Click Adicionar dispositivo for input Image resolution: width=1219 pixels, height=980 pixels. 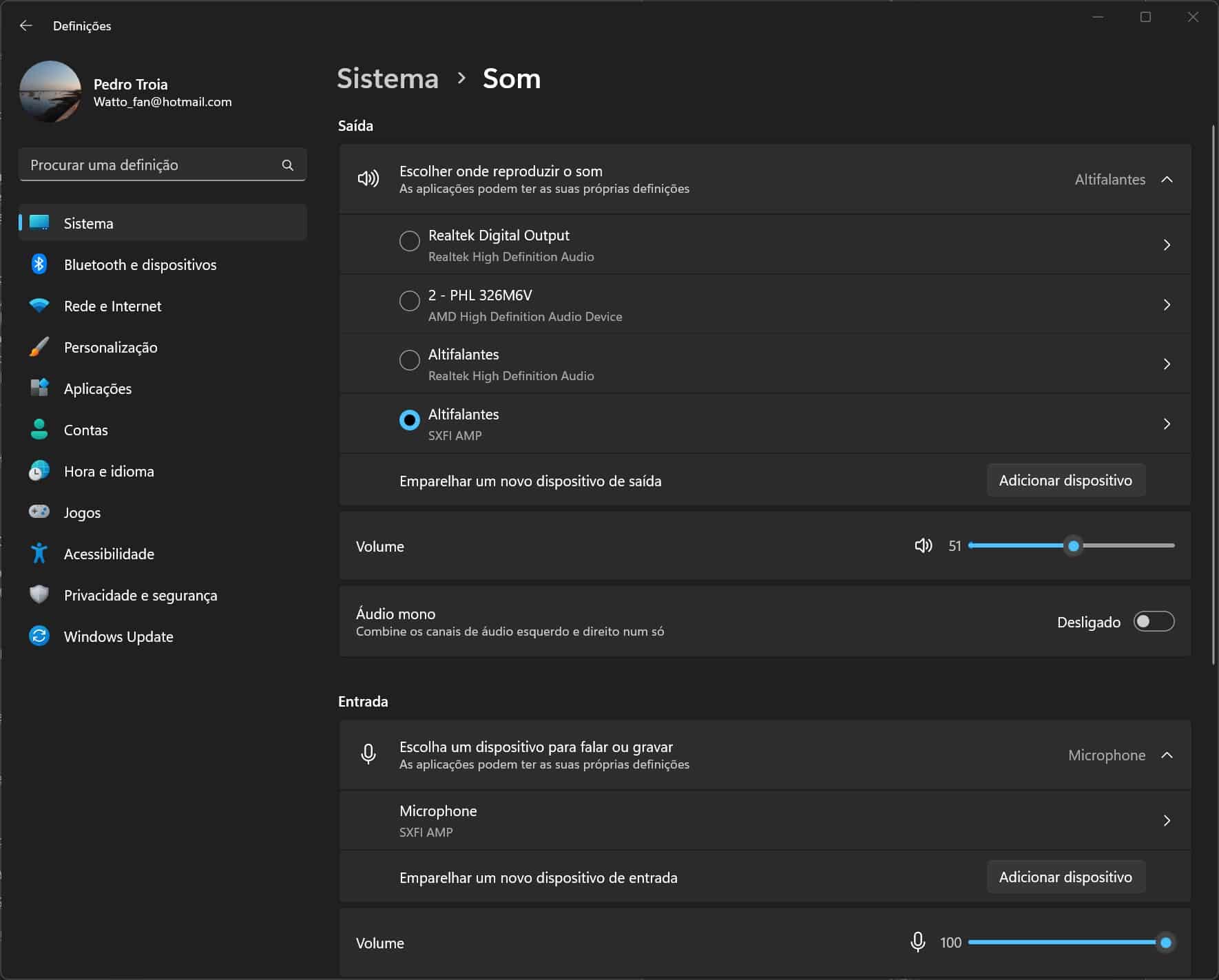(x=1065, y=877)
